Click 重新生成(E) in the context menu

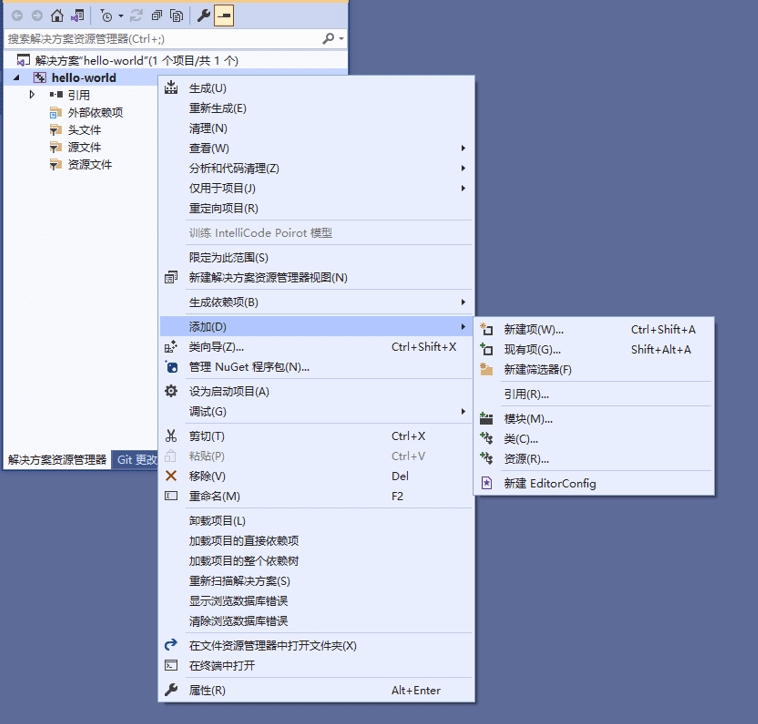tap(217, 108)
